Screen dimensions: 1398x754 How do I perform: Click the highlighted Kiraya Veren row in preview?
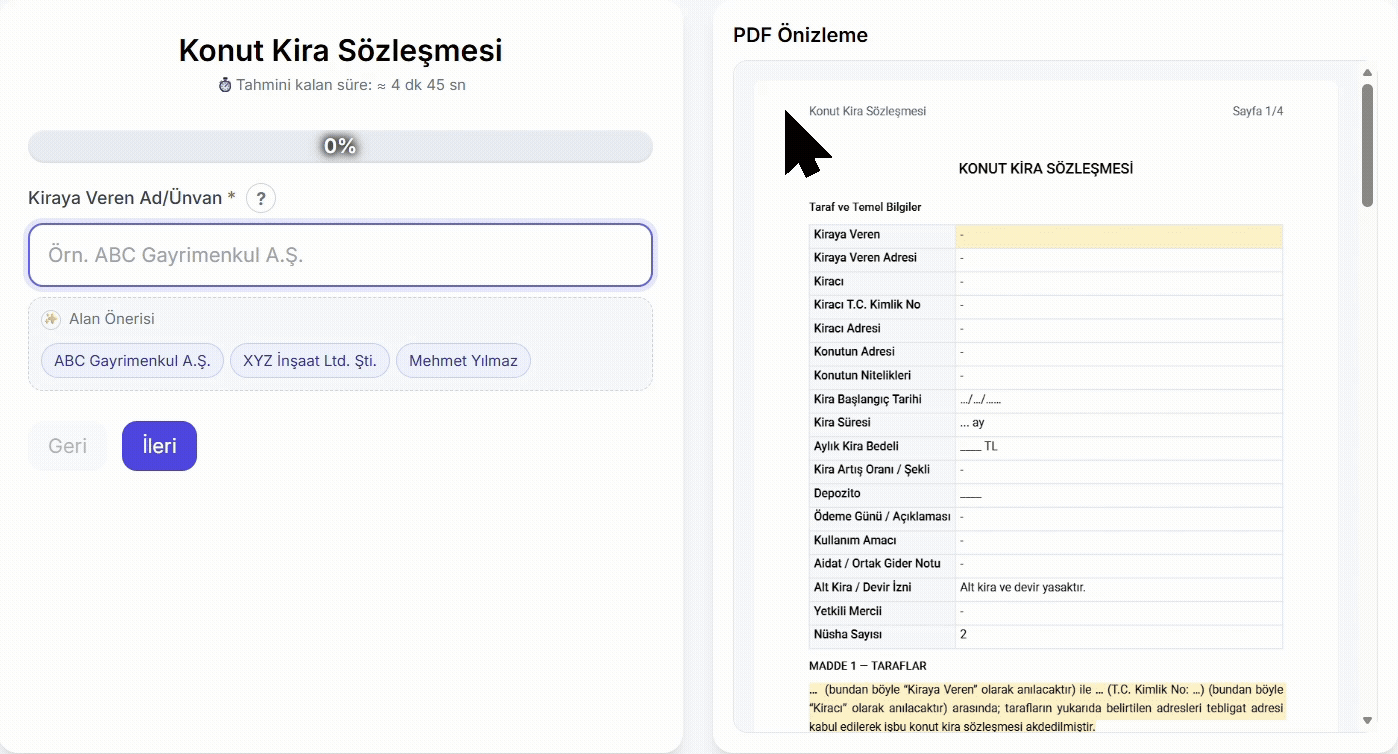point(1045,235)
